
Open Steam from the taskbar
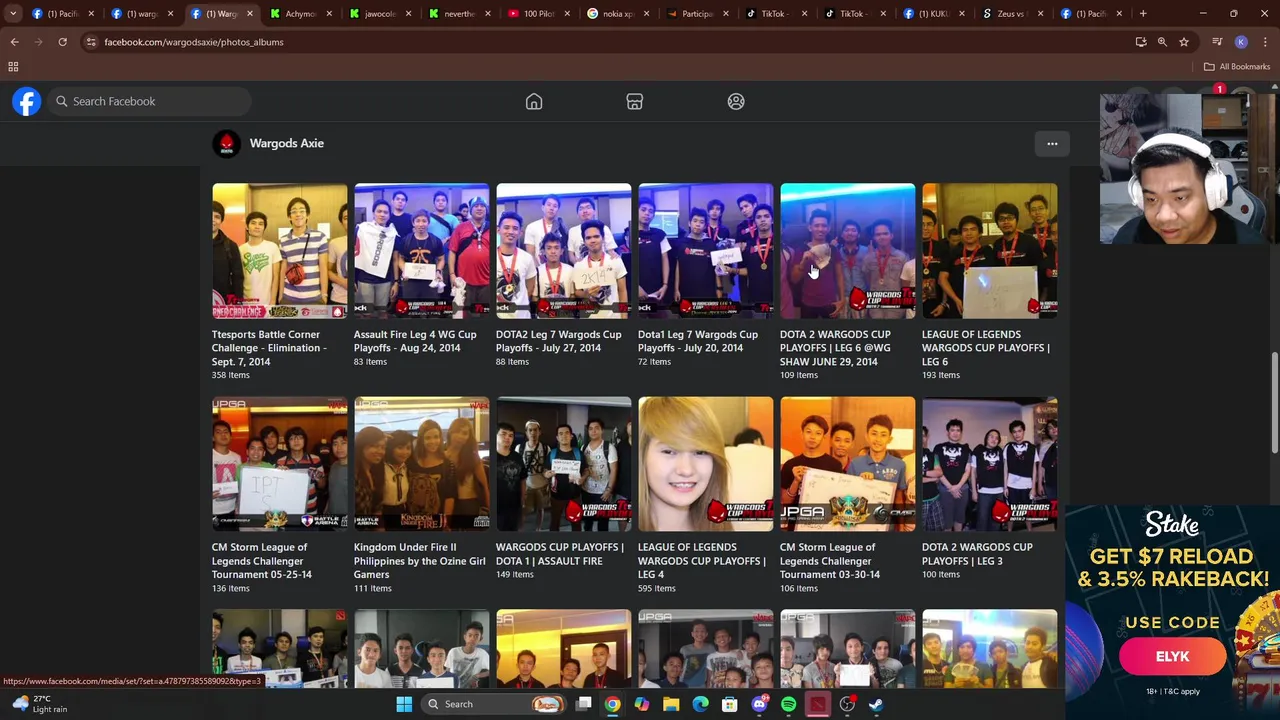click(876, 704)
